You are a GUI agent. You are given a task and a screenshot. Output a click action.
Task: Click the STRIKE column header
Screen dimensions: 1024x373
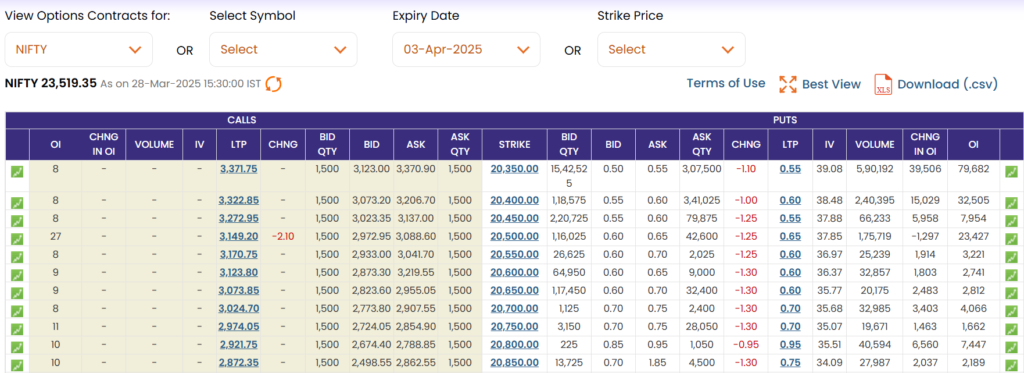(x=515, y=144)
